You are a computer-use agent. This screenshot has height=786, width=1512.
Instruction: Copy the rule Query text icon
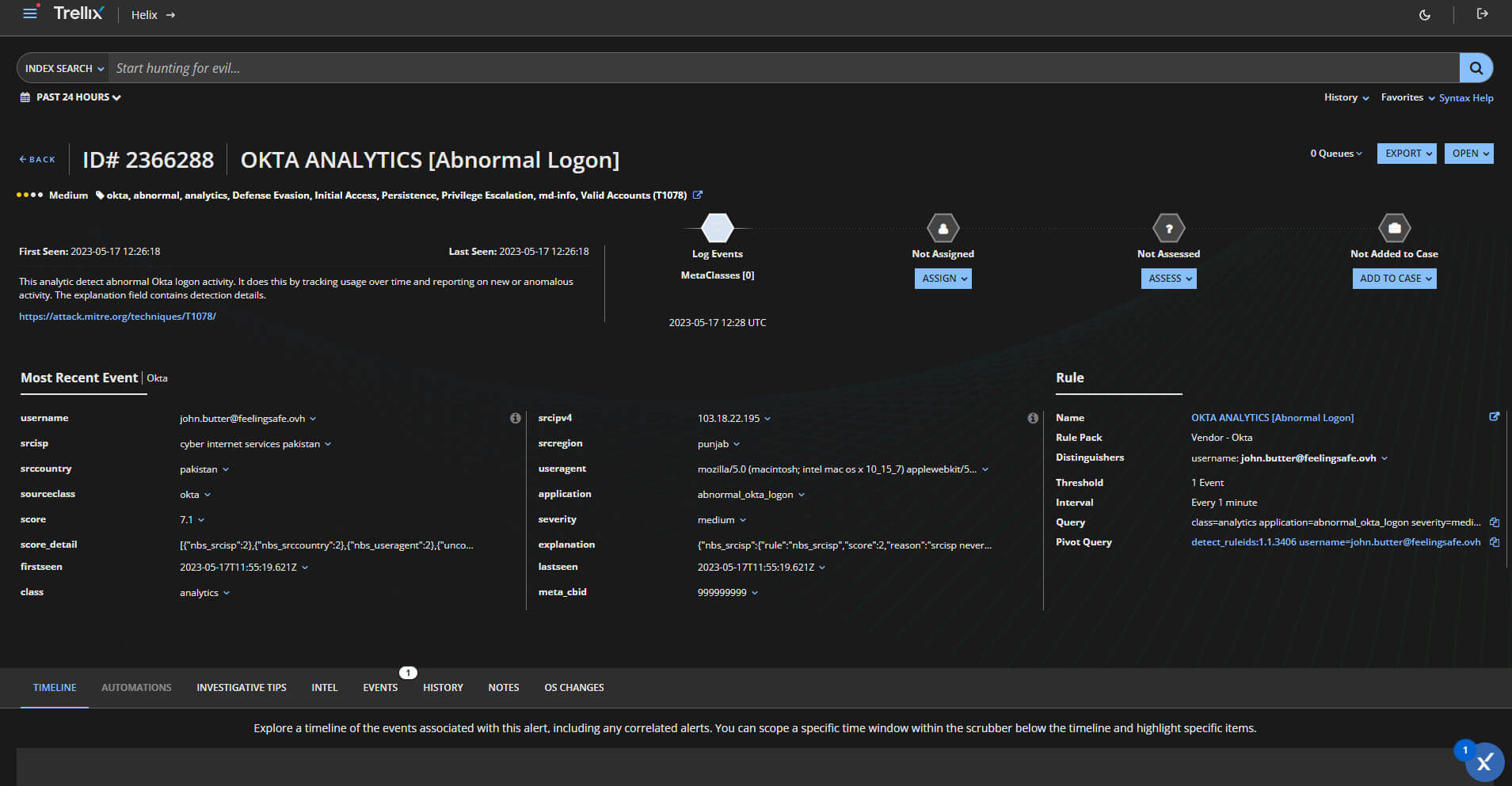[x=1494, y=522]
